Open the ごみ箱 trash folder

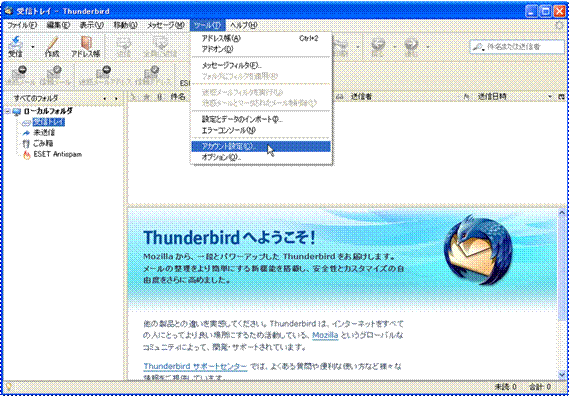pyautogui.click(x=43, y=144)
